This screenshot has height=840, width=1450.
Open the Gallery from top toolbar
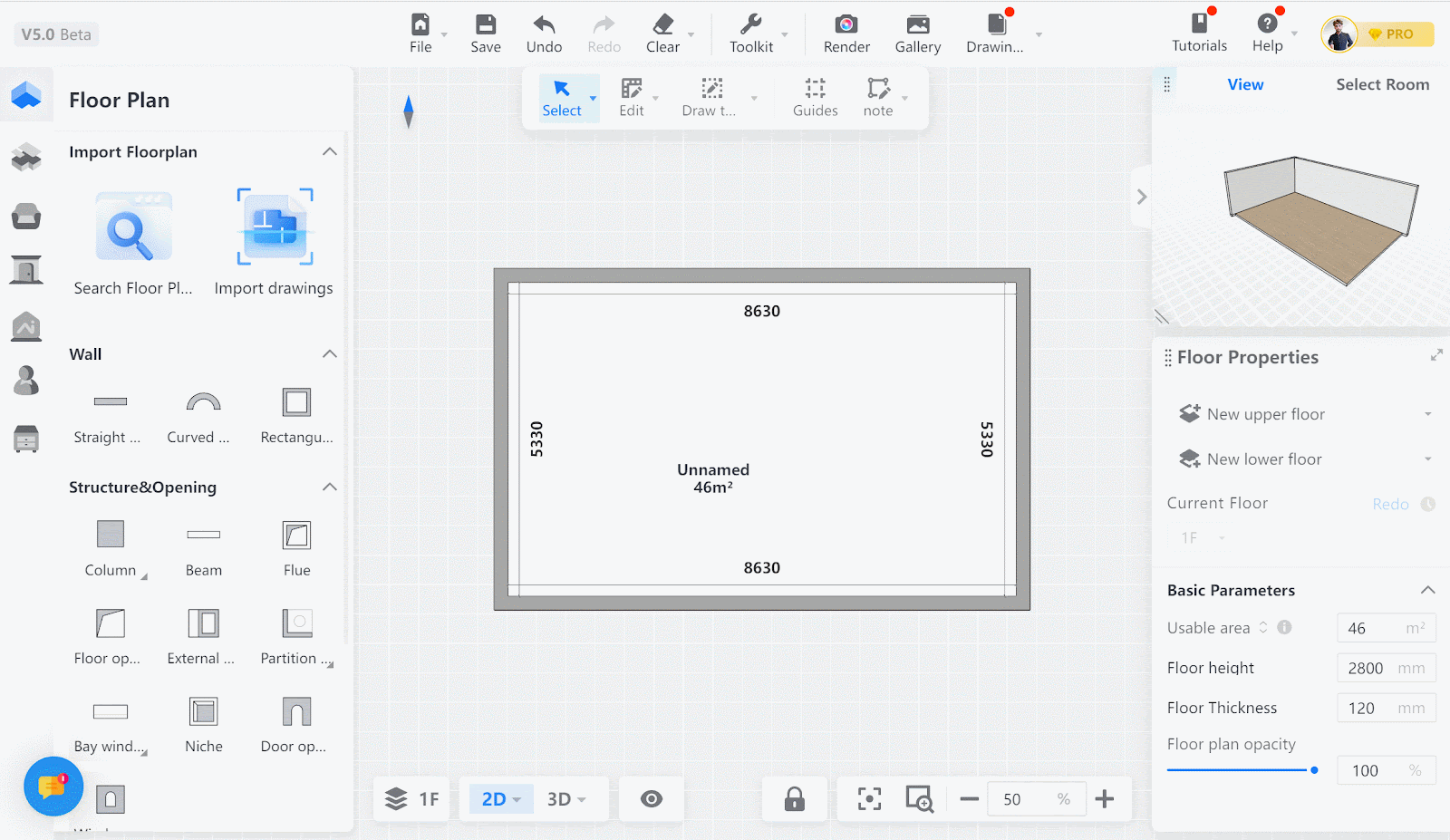pos(917,25)
